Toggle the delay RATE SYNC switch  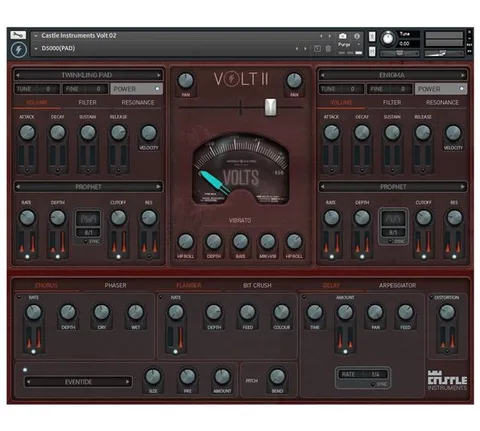click(x=373, y=384)
